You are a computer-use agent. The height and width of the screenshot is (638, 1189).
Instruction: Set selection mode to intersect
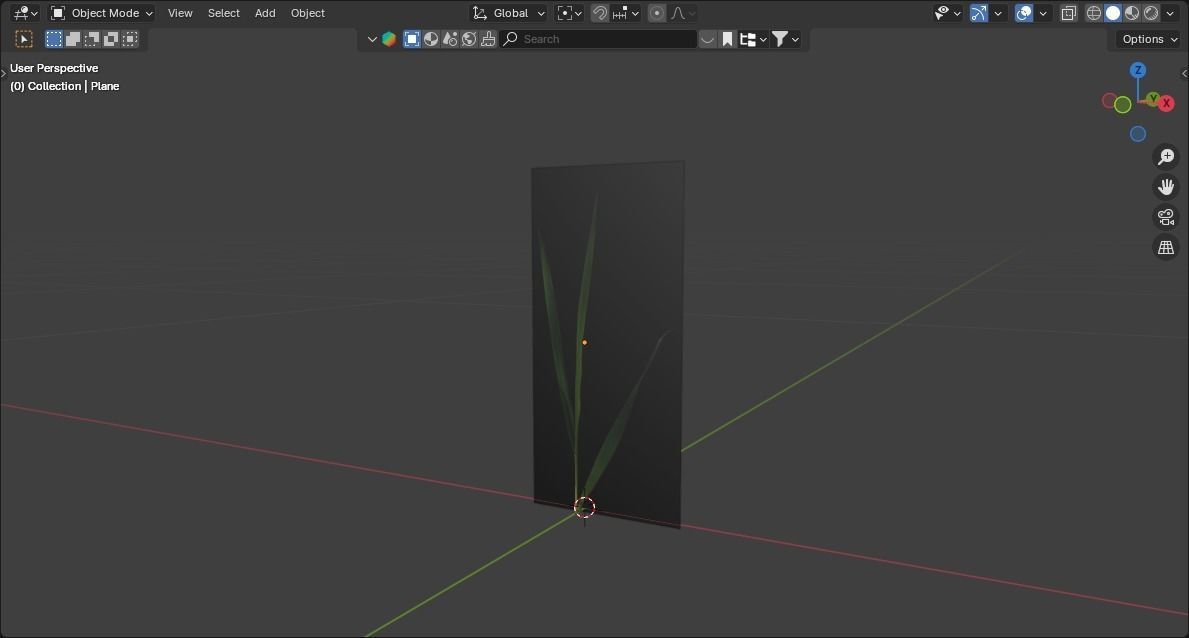130,39
